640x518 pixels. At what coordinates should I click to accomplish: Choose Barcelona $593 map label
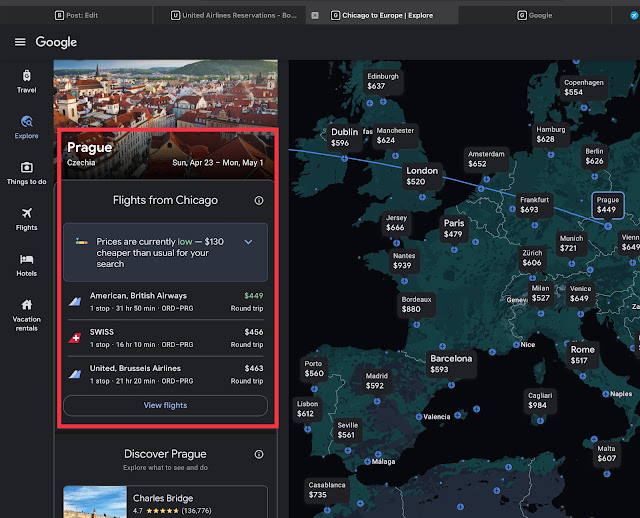click(x=451, y=364)
